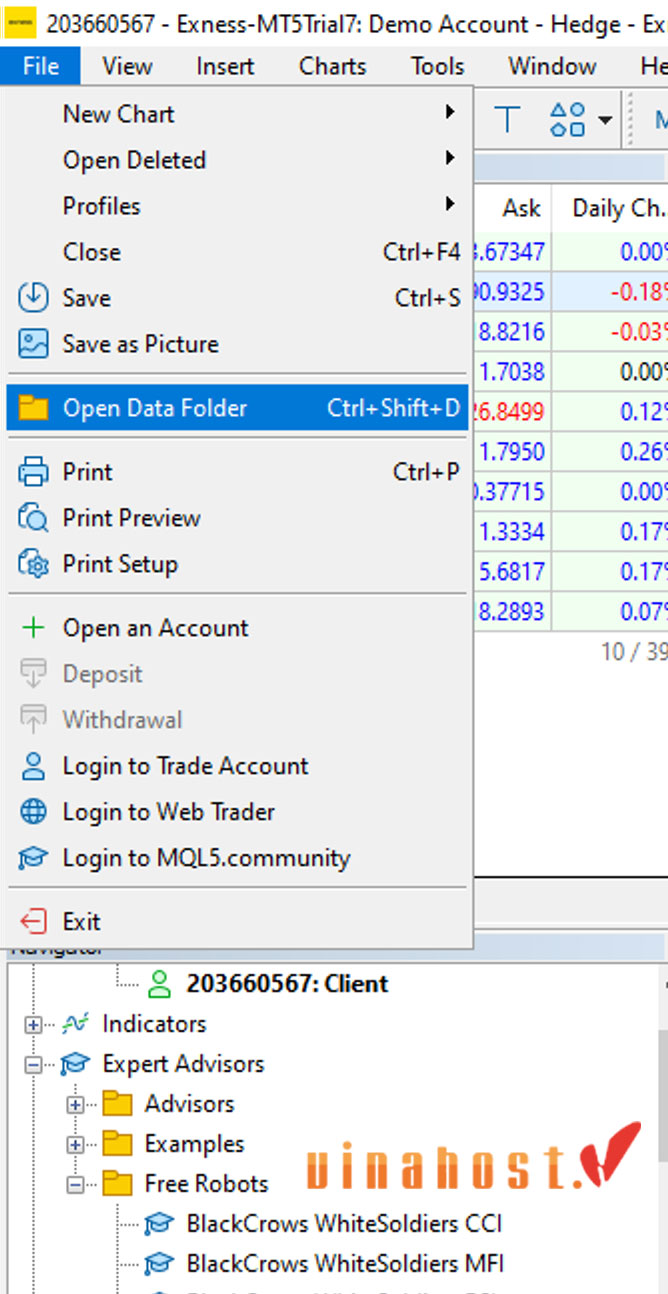The height and width of the screenshot is (1294, 668).
Task: Collapse the Free Robots folder
Action: (75, 1184)
